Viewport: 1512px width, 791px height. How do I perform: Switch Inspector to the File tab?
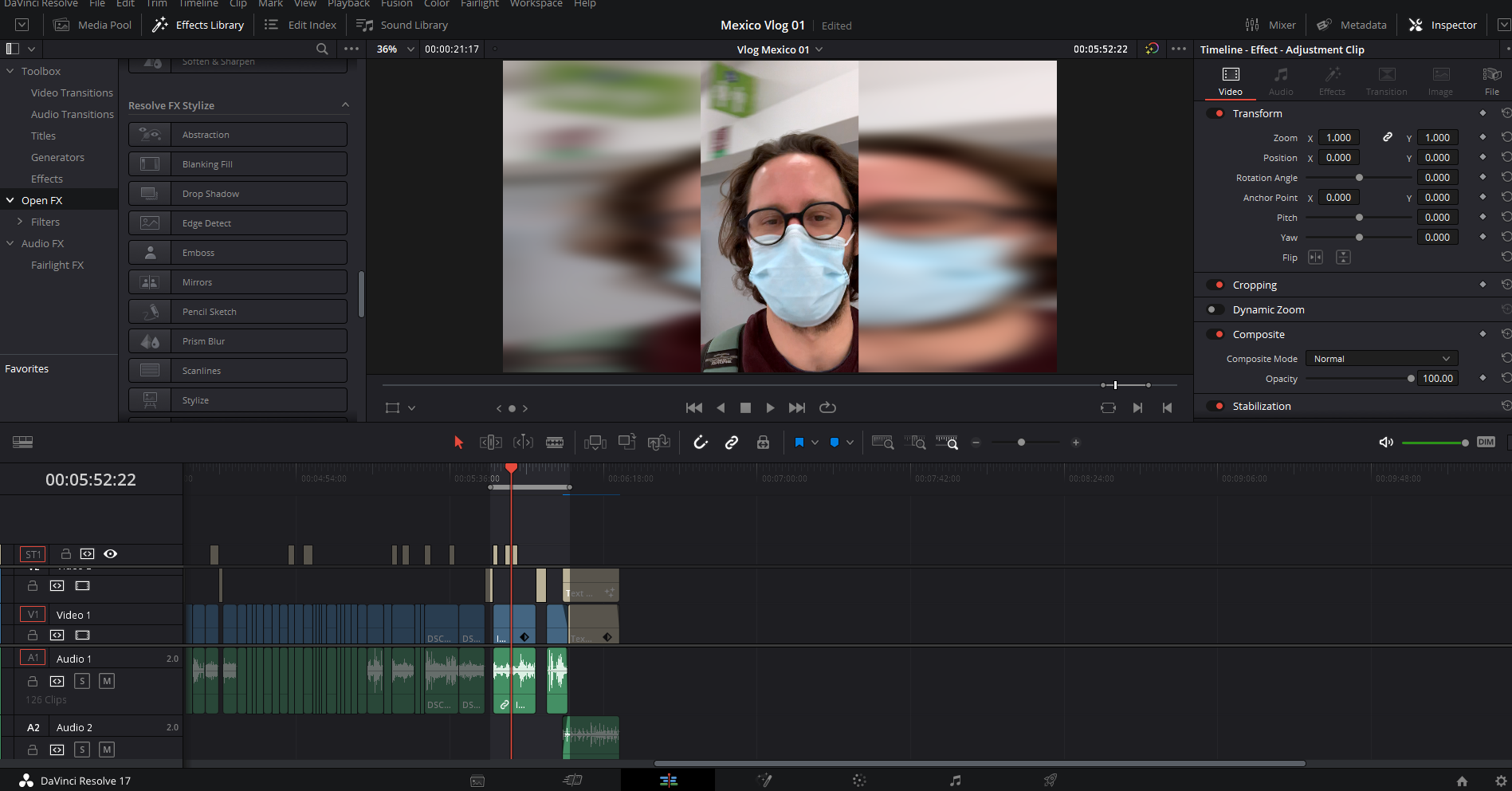[1492, 81]
